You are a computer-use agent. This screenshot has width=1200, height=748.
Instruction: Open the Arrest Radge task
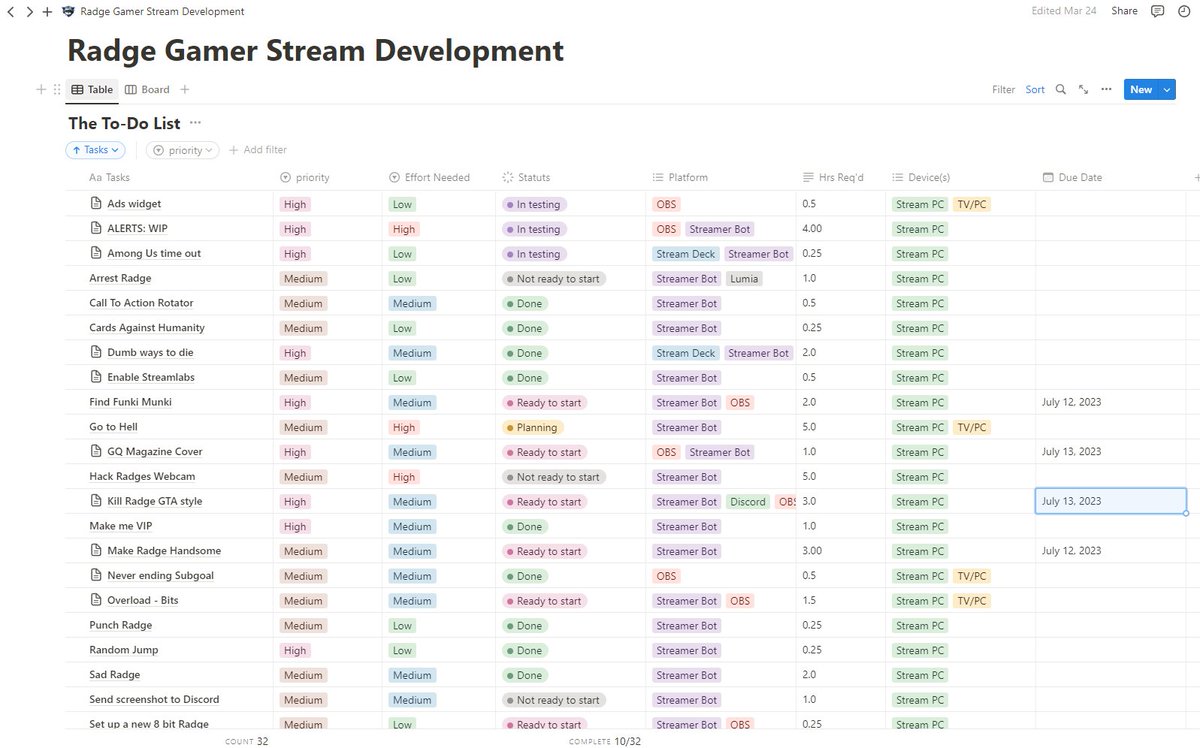(120, 278)
